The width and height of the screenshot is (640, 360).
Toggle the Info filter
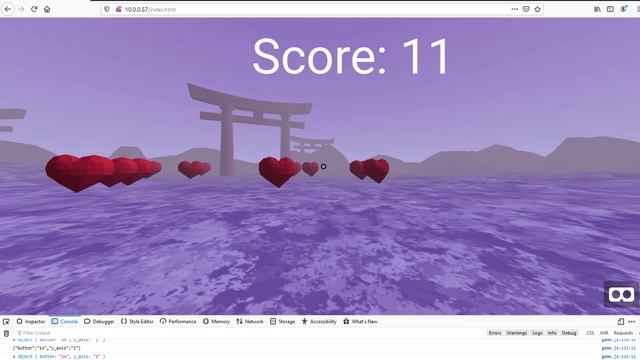pos(552,333)
